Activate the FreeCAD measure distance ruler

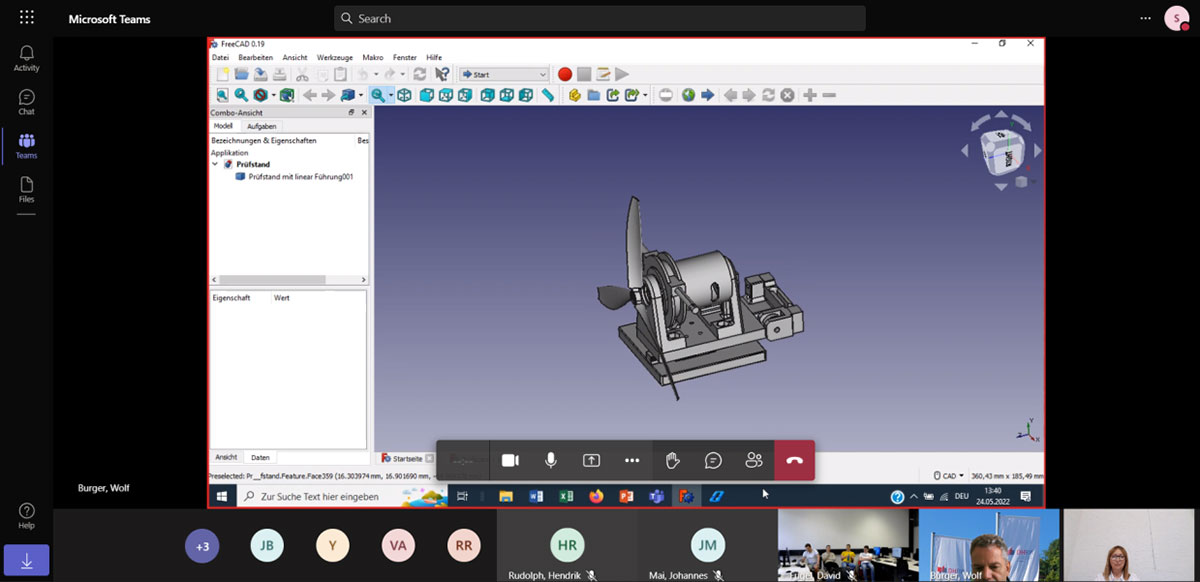coord(548,95)
